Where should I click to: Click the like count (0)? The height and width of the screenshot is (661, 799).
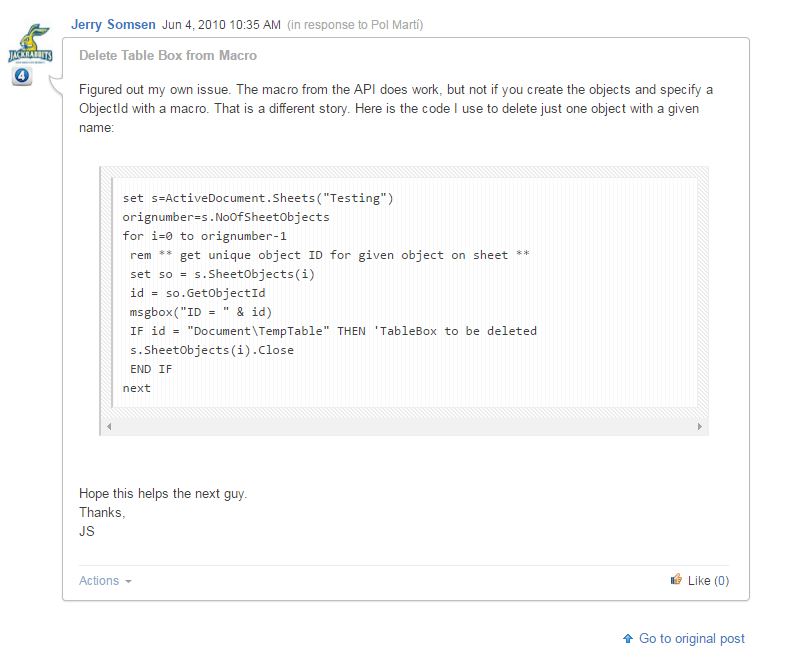721,580
